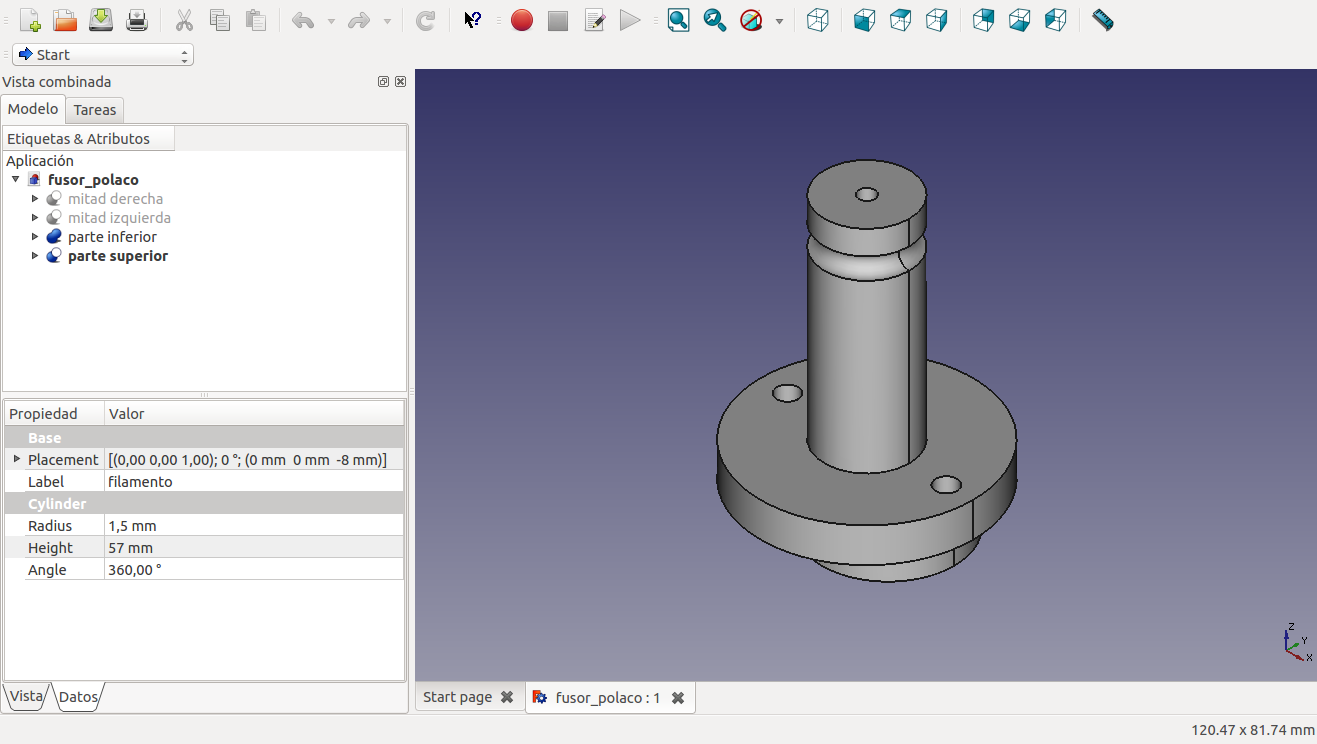The width and height of the screenshot is (1317, 744).
Task: Click Fit all zoom icon
Action: [x=679, y=20]
